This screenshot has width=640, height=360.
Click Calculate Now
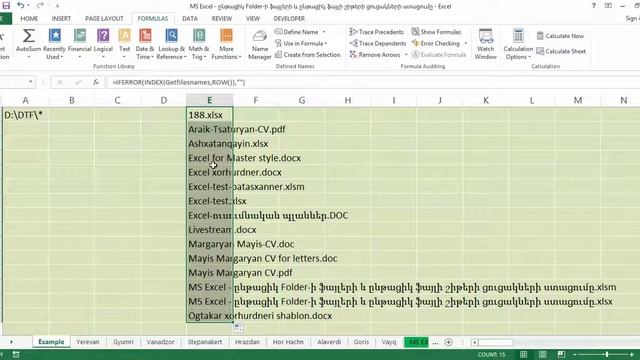(x=560, y=36)
